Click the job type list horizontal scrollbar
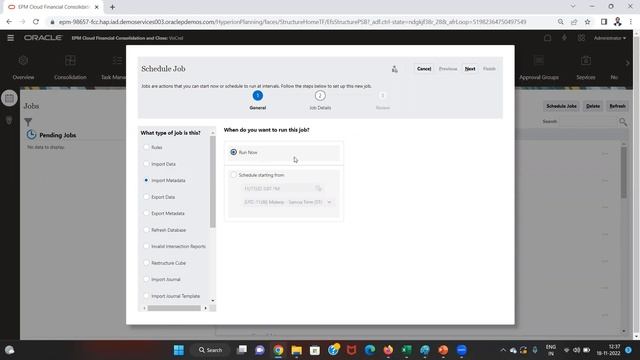640x360 pixels. click(x=174, y=308)
